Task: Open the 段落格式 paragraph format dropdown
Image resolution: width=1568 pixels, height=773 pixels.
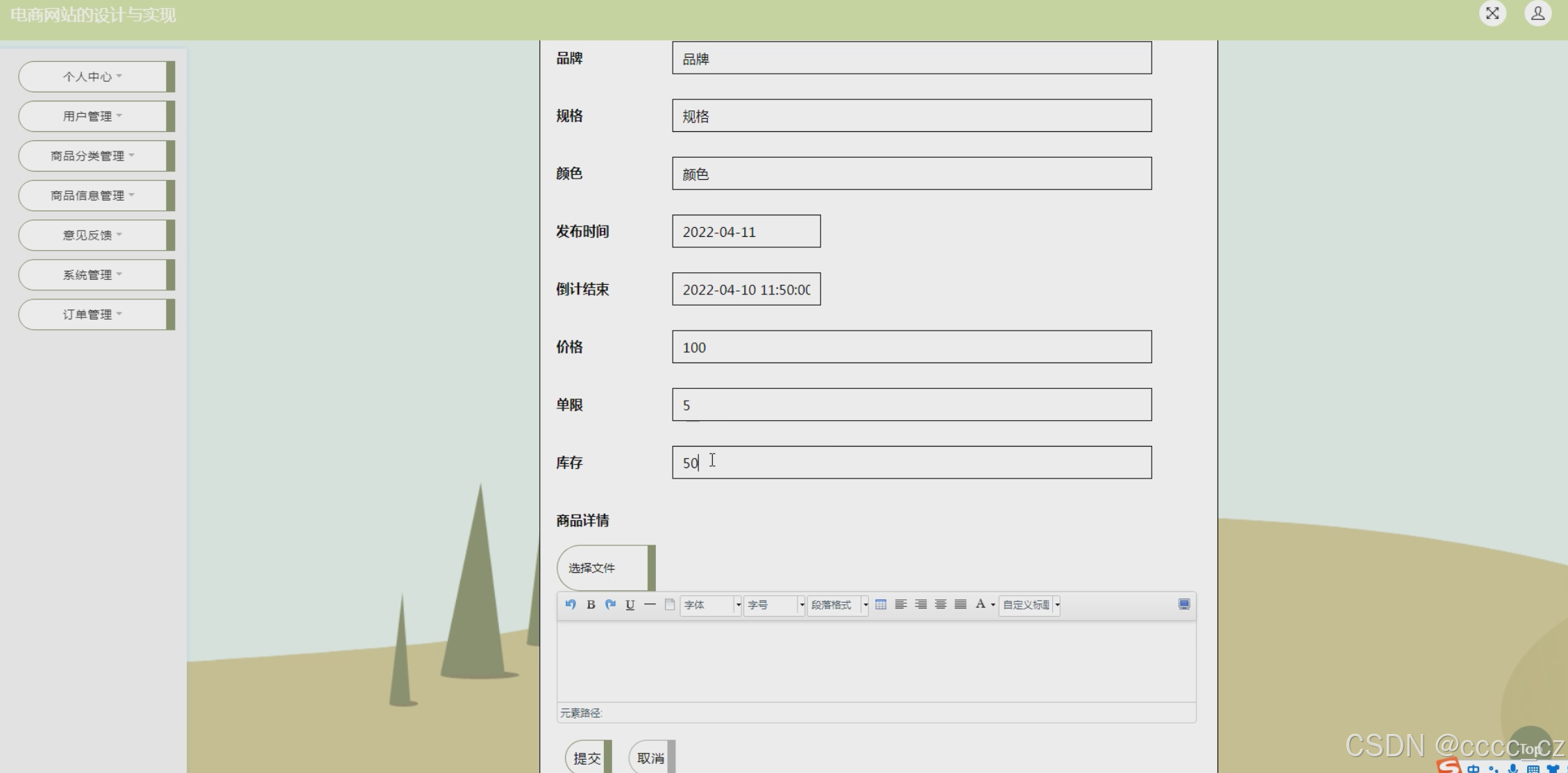Action: point(838,605)
